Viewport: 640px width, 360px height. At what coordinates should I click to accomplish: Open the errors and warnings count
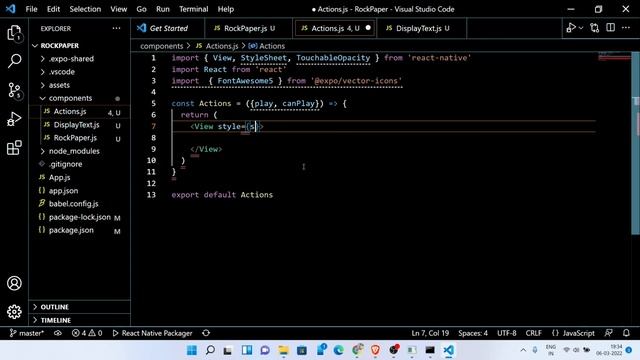click(x=87, y=333)
